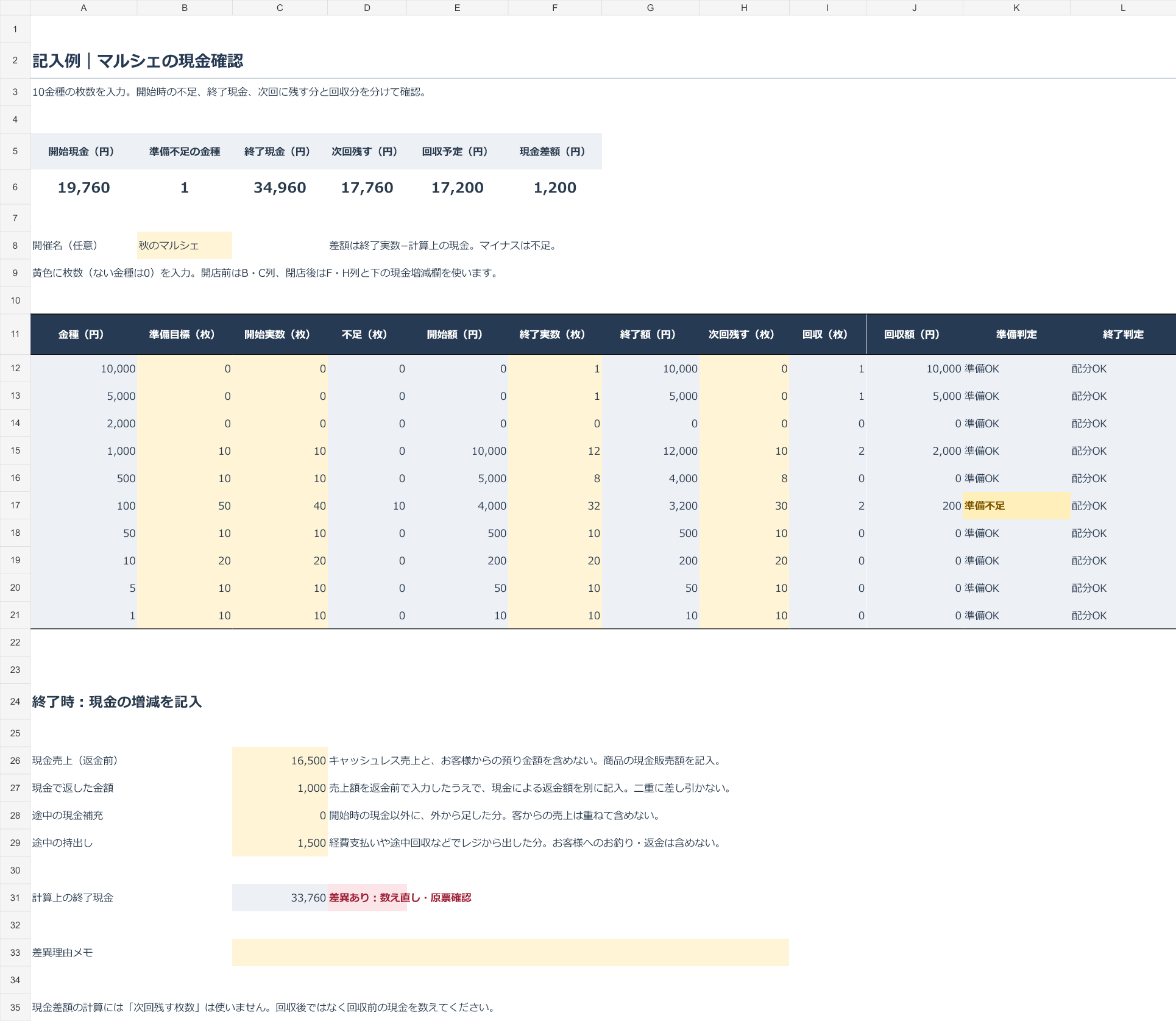Select the 現金売上 value 16,500
Screen dimensions: 1176x1021
point(280,760)
